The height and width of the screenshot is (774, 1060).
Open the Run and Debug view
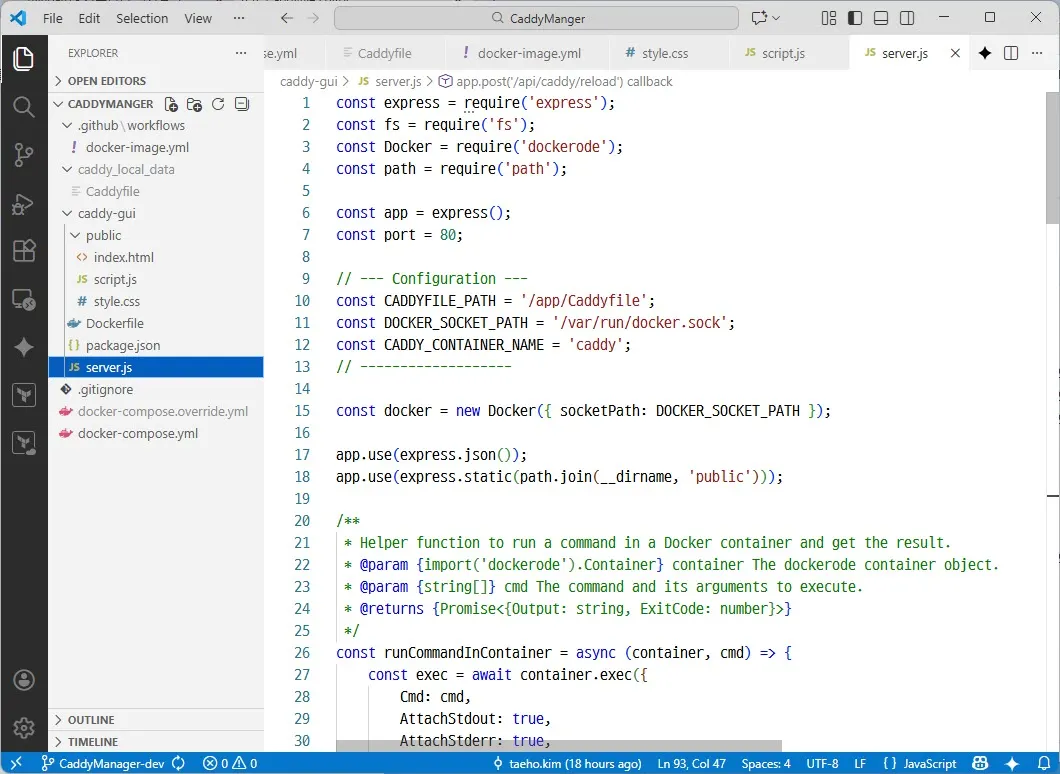pos(24,203)
